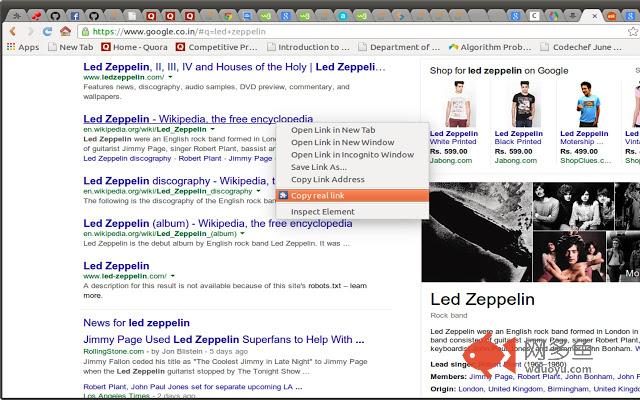This screenshot has width=640, height=400.
Task: Click the browser back arrow
Action: tap(12, 31)
